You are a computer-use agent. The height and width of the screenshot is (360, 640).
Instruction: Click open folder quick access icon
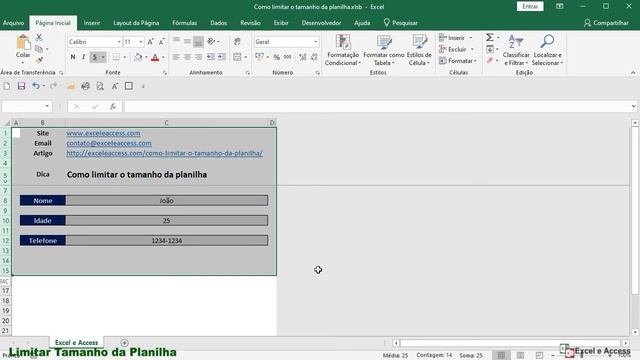click(x=71, y=86)
